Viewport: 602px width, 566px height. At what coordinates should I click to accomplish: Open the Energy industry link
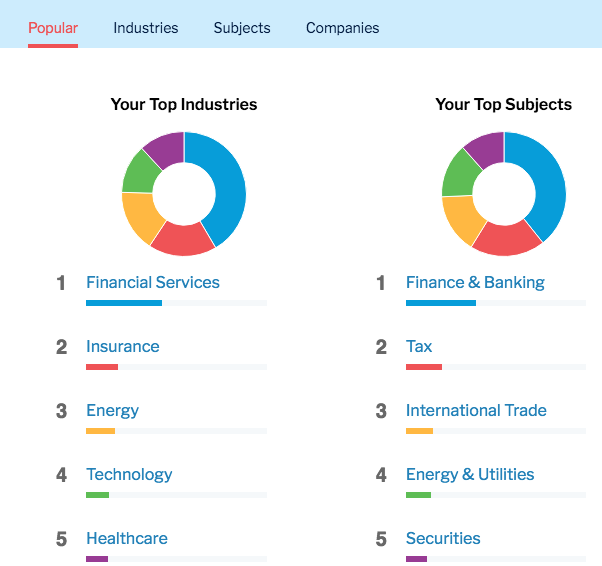(112, 410)
